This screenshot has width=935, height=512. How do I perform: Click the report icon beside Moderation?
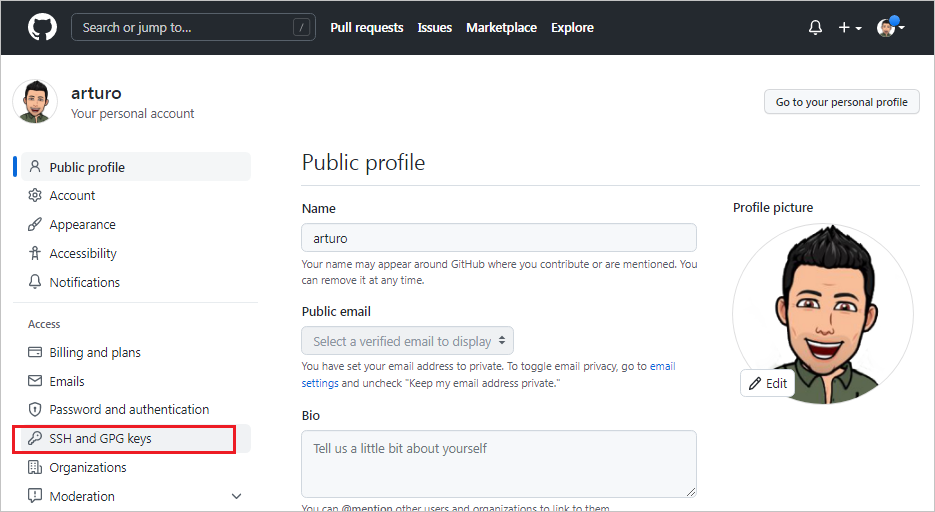click(x=35, y=495)
